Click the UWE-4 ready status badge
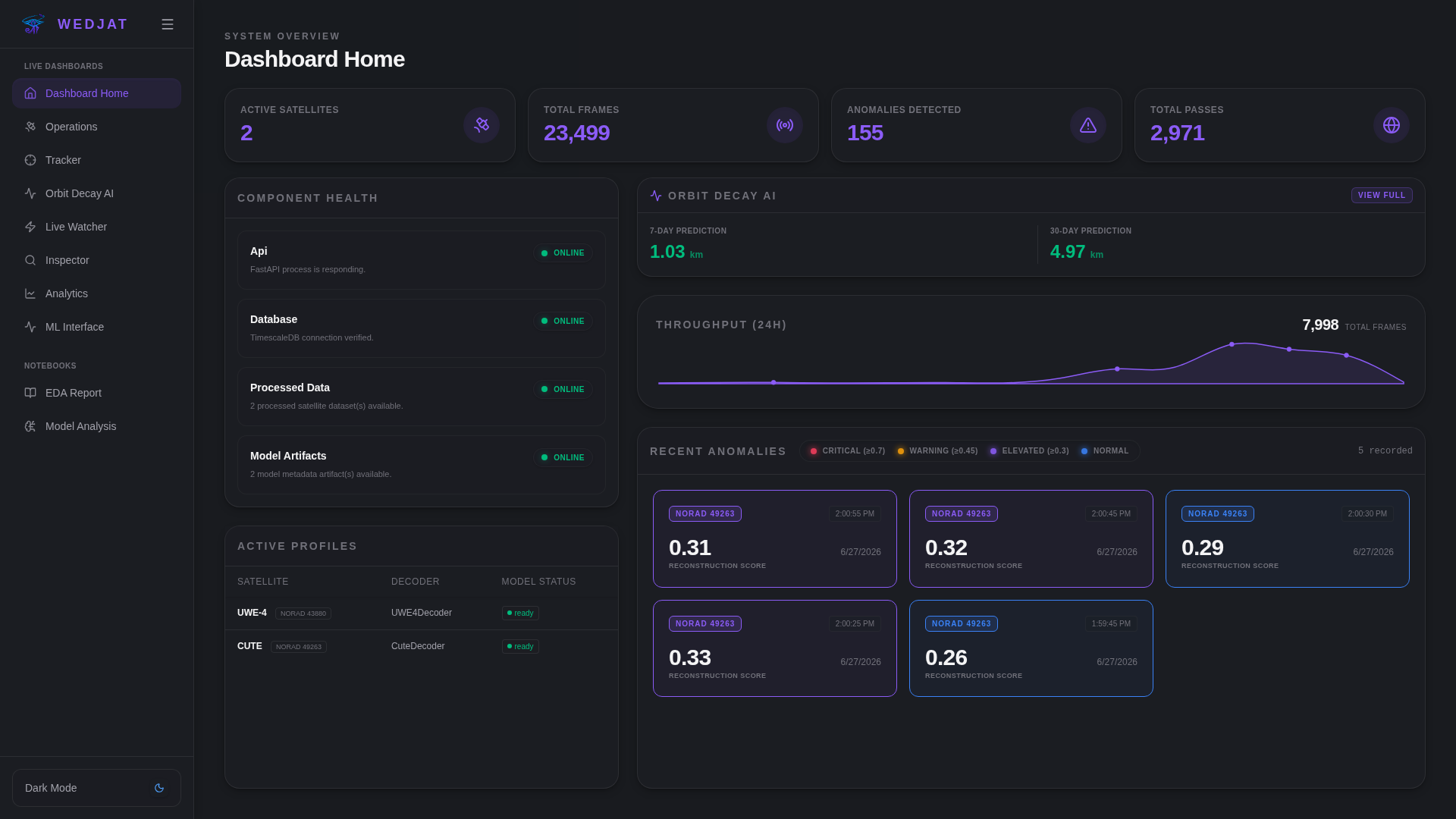 click(520, 613)
